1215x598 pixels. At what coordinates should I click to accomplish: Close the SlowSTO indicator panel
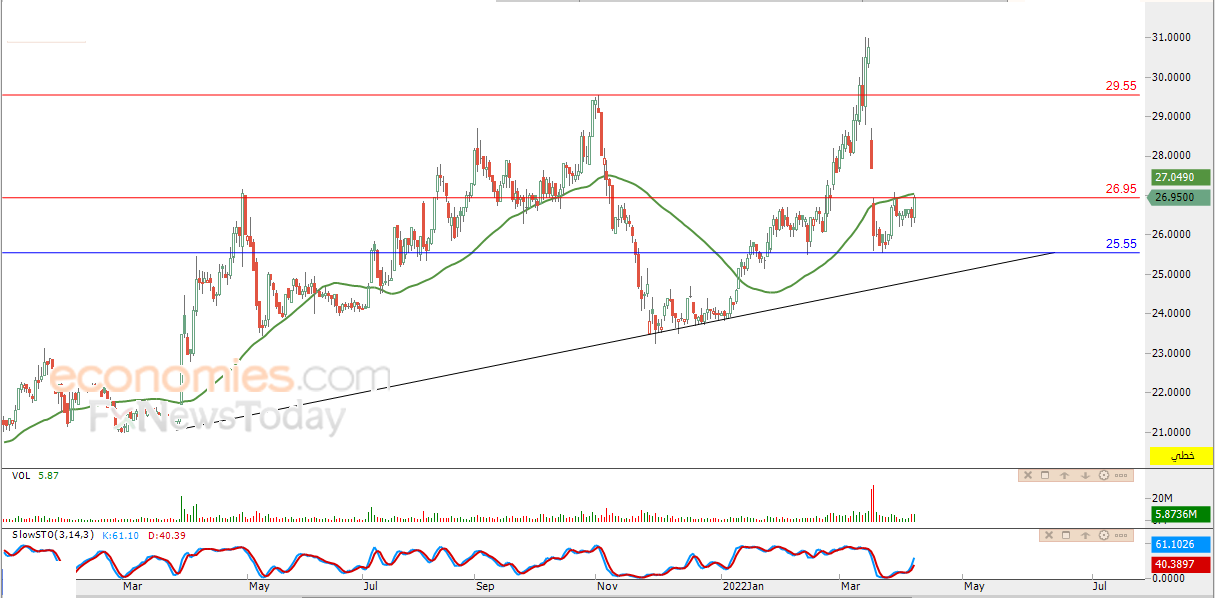tap(1049, 535)
